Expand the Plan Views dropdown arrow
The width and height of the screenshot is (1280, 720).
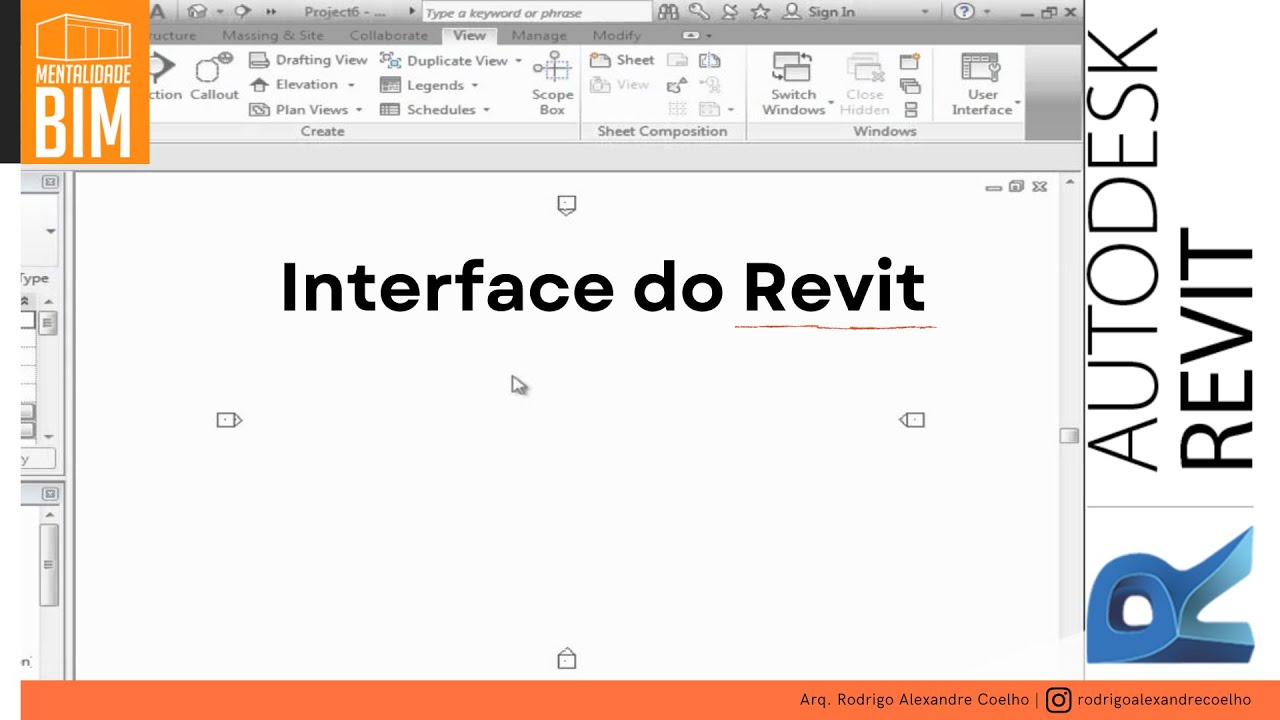(x=359, y=111)
